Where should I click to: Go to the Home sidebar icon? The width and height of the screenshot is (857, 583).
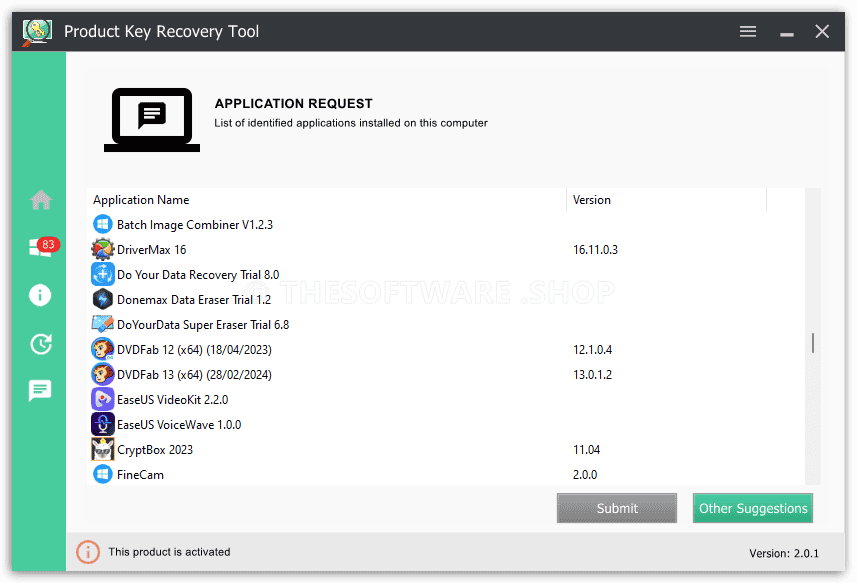(x=40, y=199)
